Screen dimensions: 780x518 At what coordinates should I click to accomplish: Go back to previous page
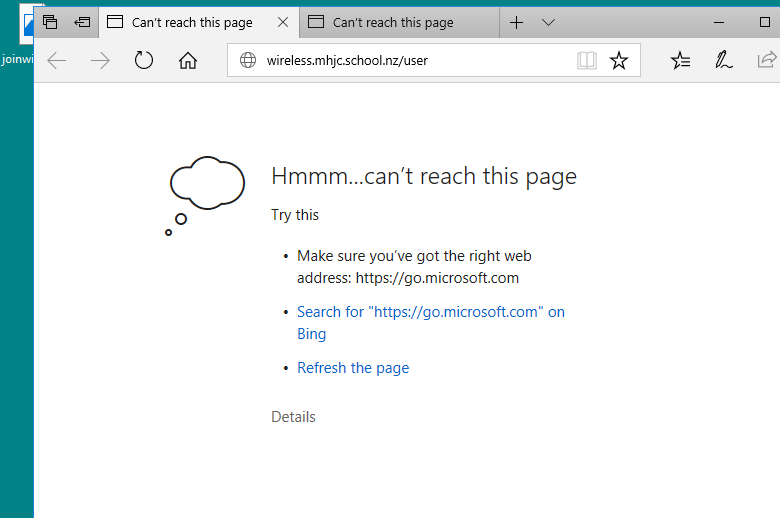57,61
